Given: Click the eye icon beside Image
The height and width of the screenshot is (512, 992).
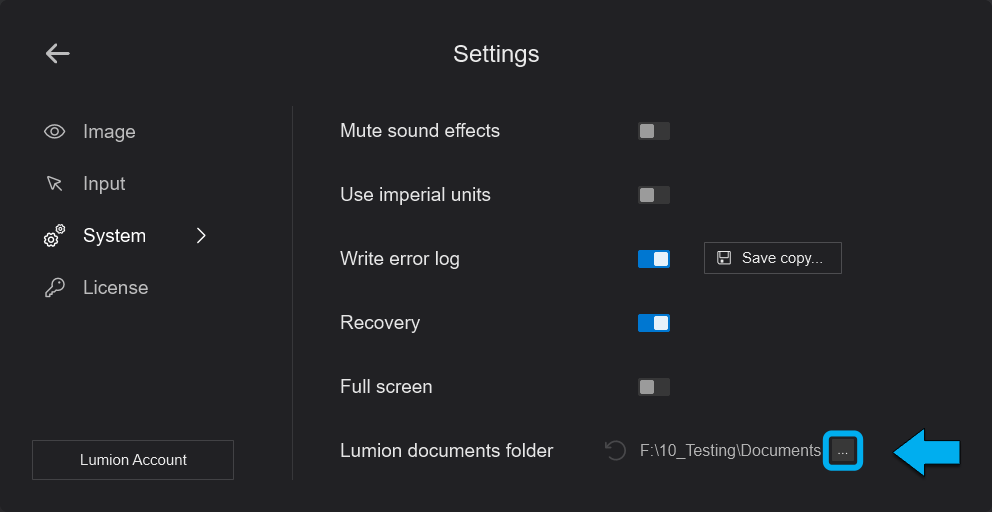Looking at the screenshot, I should 55,132.
